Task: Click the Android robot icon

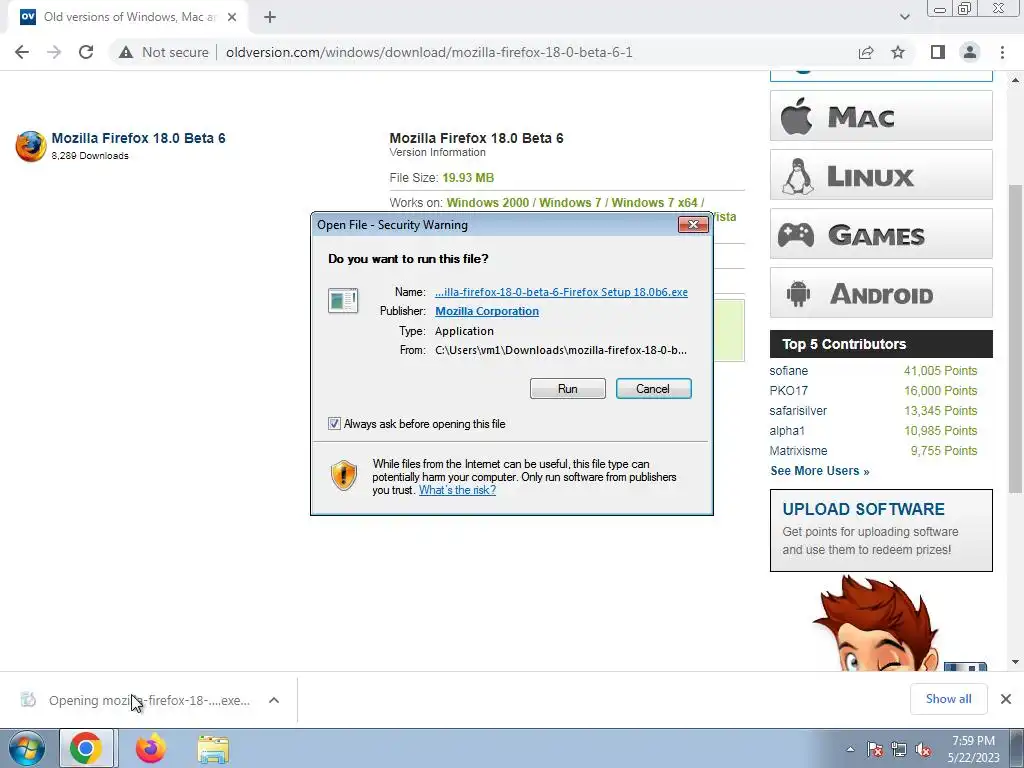Action: click(798, 294)
